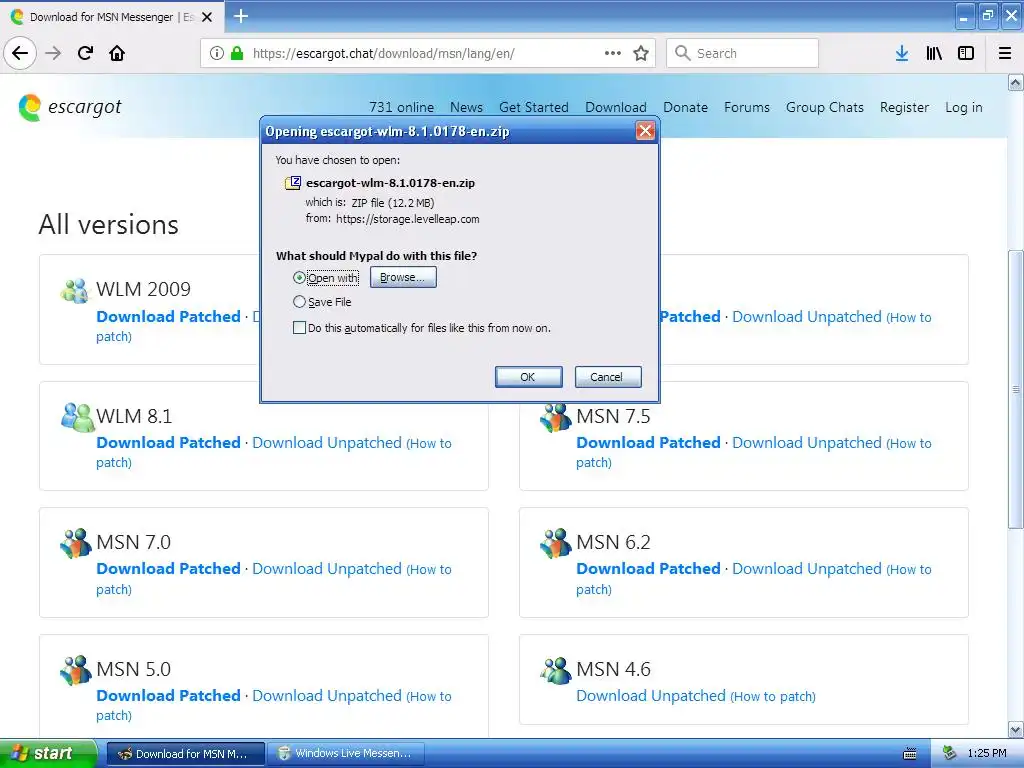Go back with the browser back arrow

pos(20,53)
